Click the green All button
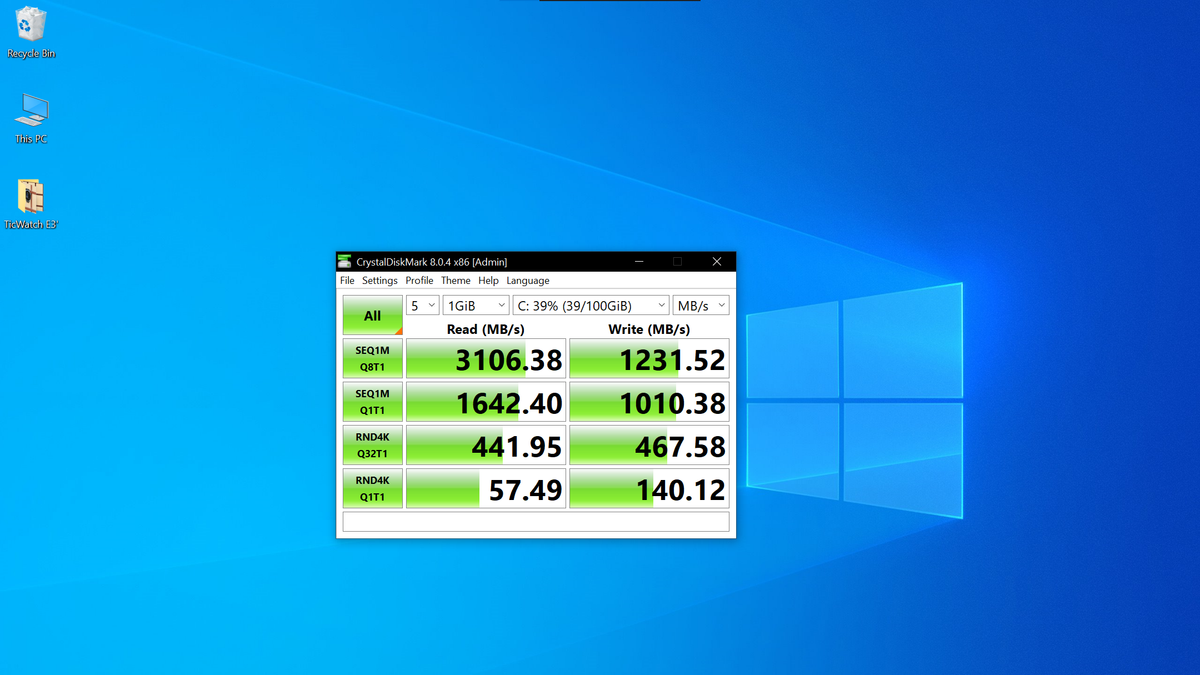The width and height of the screenshot is (1200, 675). click(372, 315)
